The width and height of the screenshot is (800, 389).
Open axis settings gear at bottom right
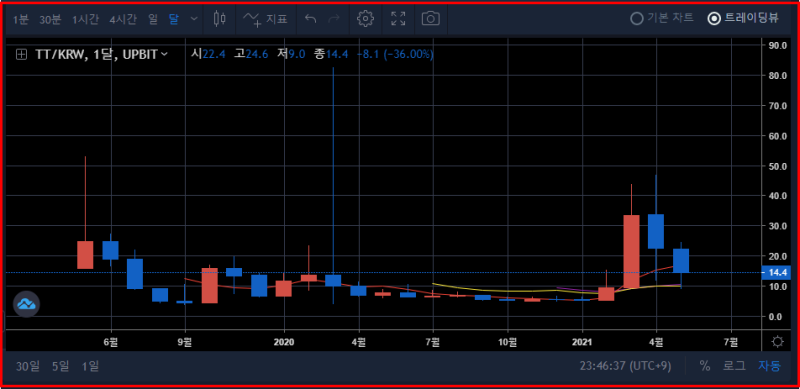[x=778, y=342]
